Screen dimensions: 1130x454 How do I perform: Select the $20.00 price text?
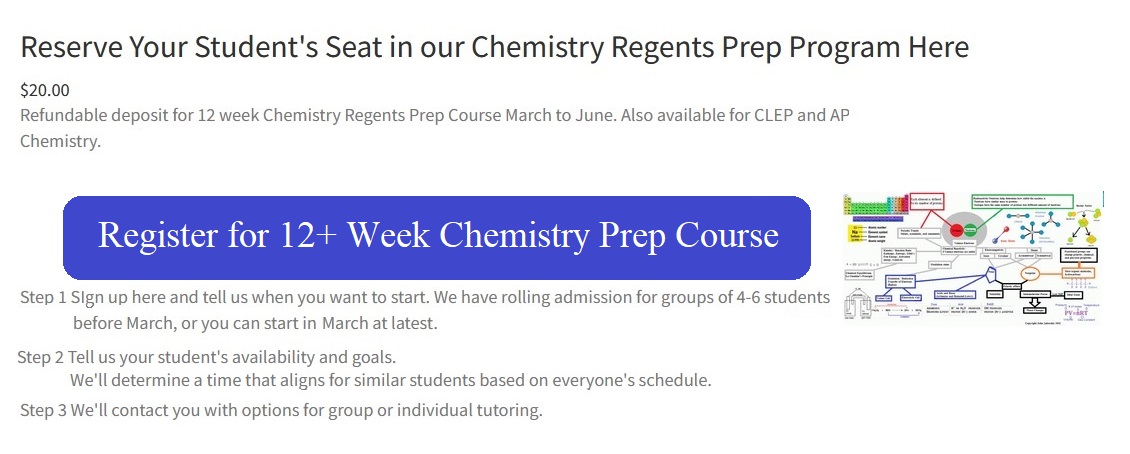click(45, 91)
